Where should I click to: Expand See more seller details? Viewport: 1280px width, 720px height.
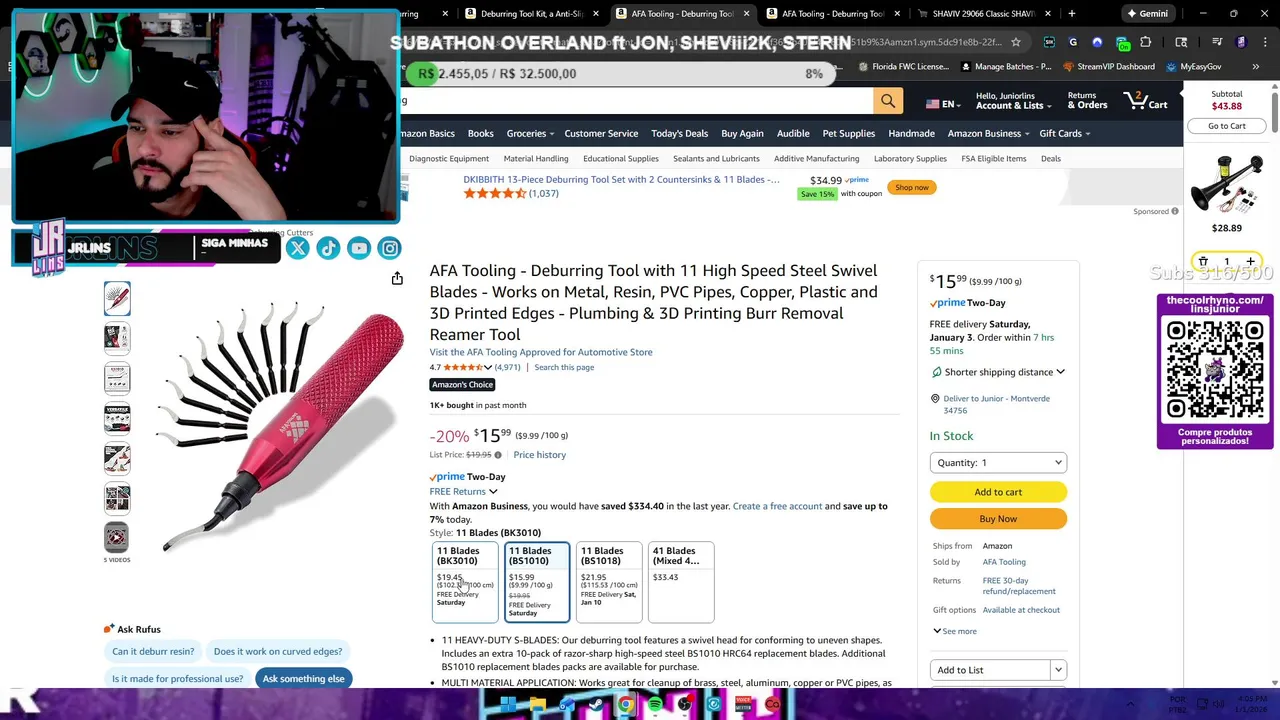point(955,631)
